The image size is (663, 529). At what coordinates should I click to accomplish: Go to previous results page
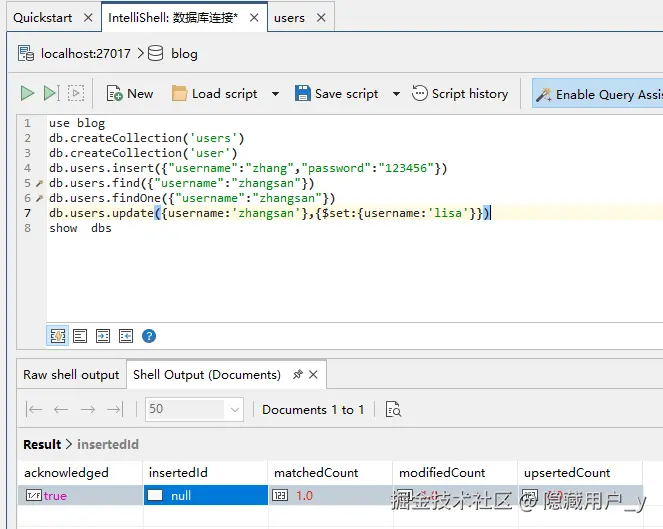point(61,409)
